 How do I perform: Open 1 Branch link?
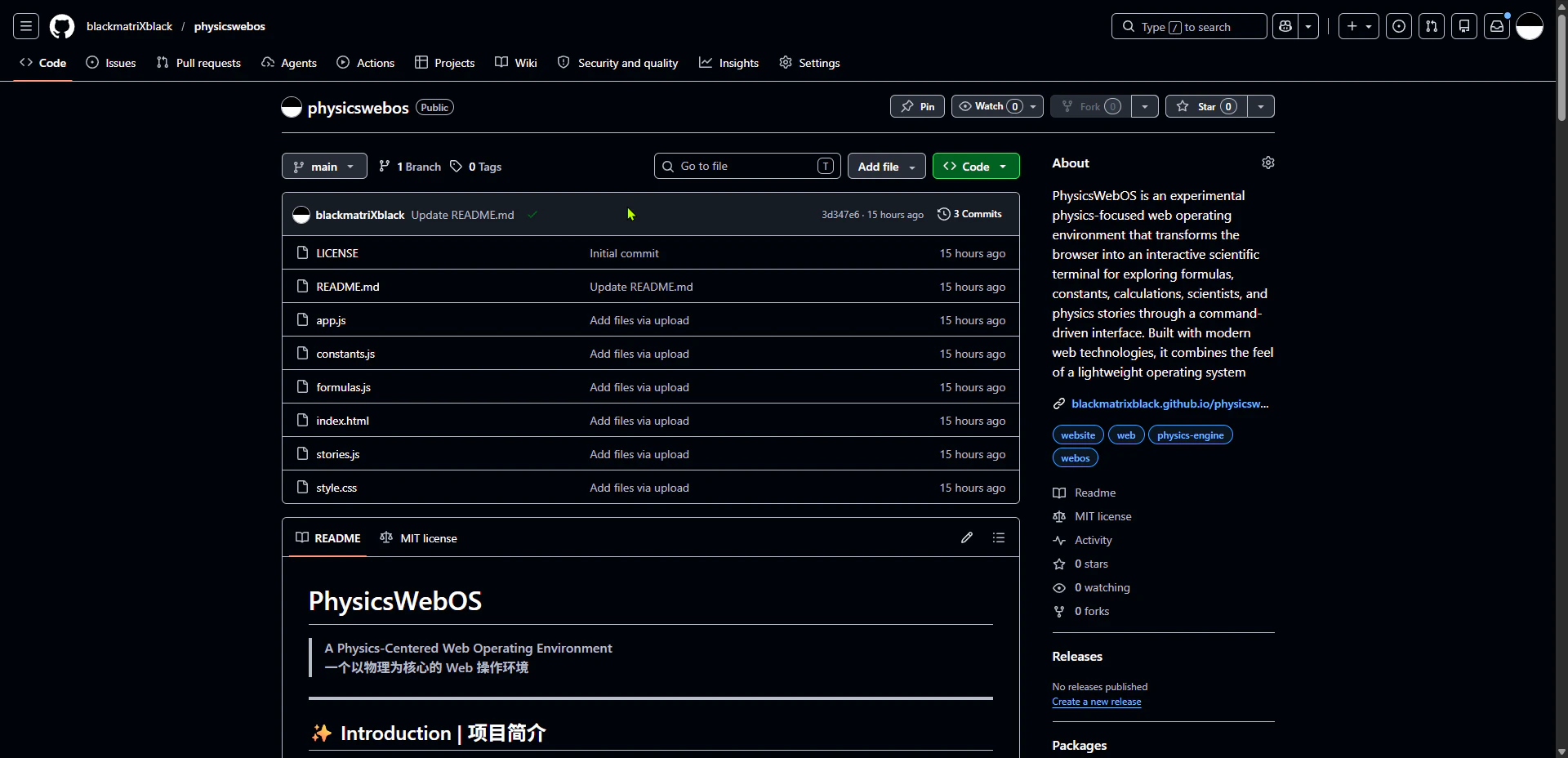click(x=410, y=167)
